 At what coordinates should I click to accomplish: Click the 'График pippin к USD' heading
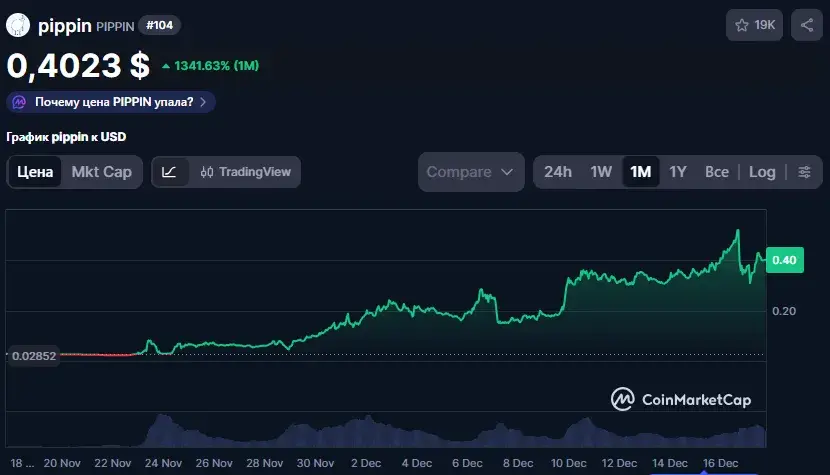coord(66,137)
